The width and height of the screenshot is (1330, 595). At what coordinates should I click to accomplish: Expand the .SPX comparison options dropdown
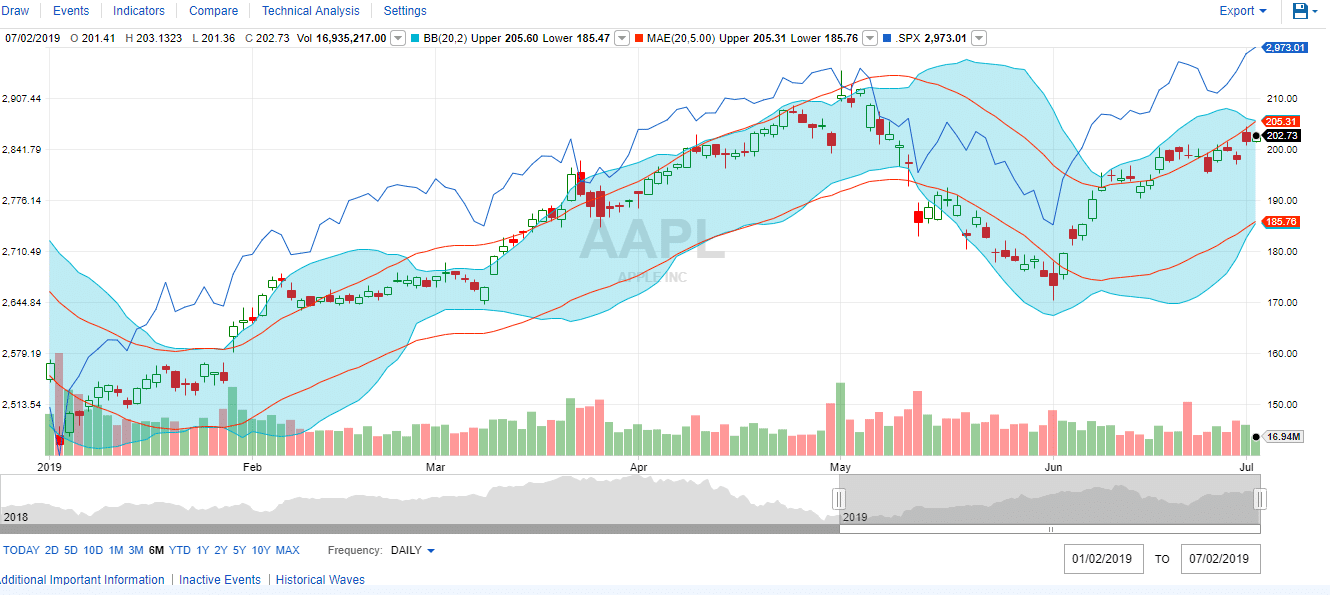point(978,38)
